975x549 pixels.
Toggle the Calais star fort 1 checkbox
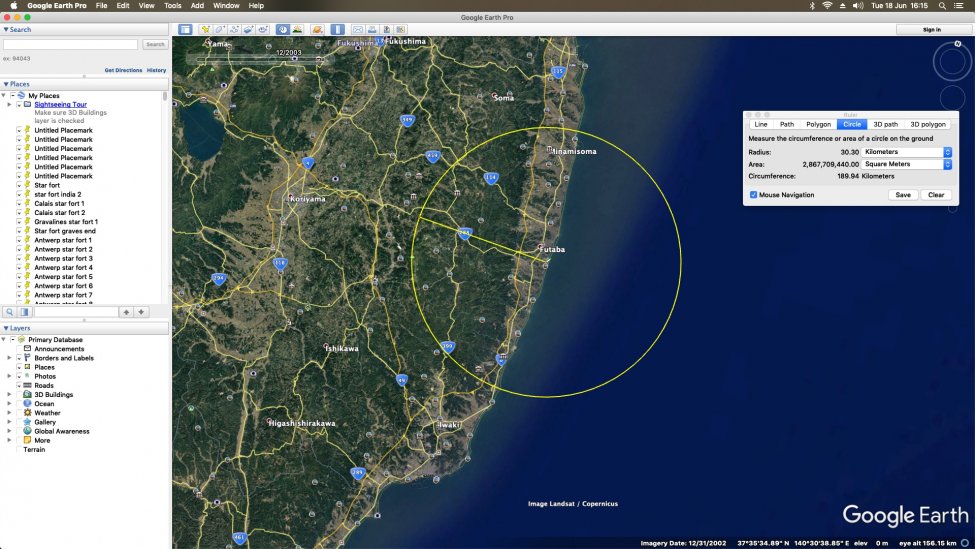[x=19, y=203]
